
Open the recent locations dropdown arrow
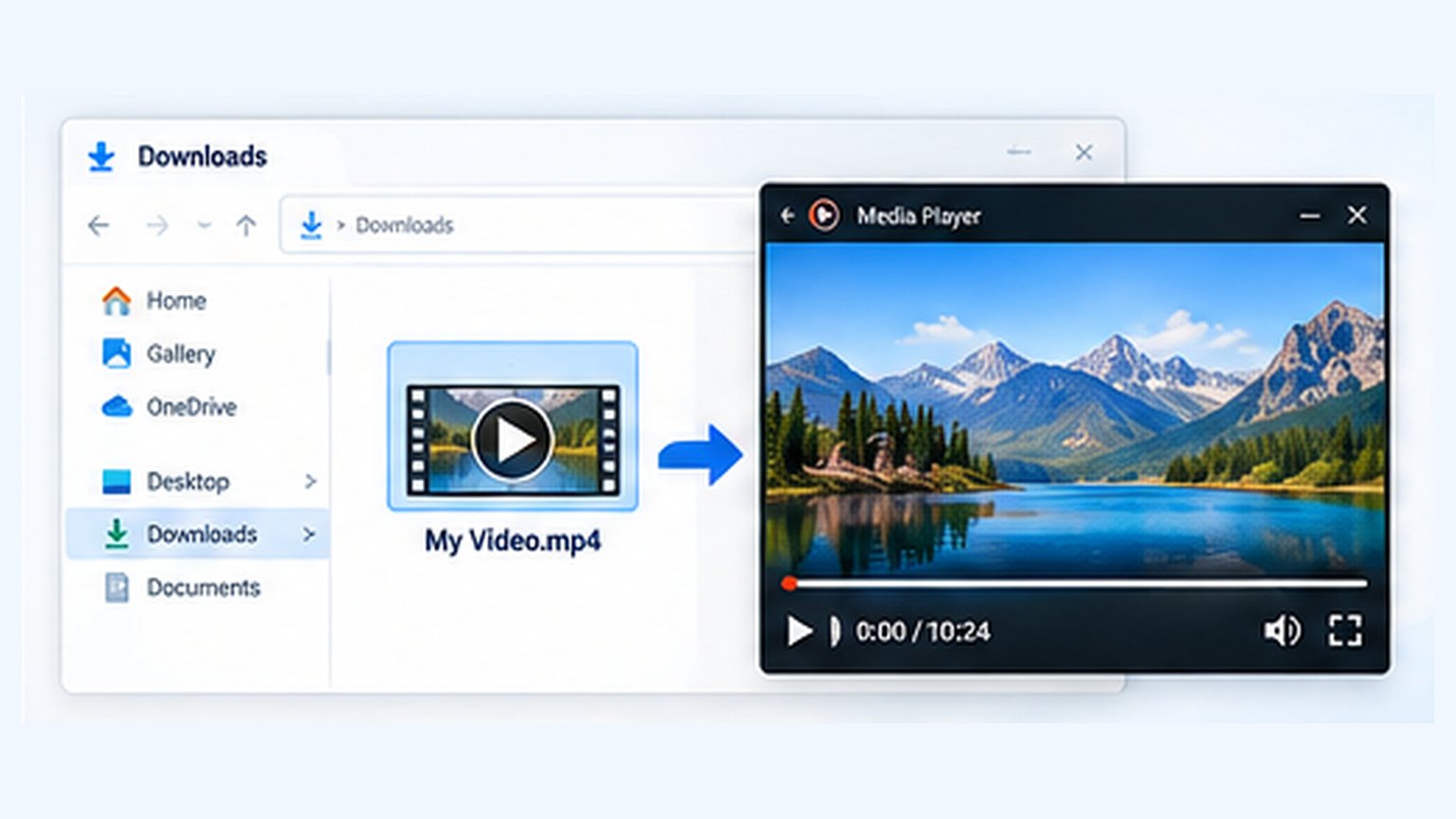click(x=204, y=226)
